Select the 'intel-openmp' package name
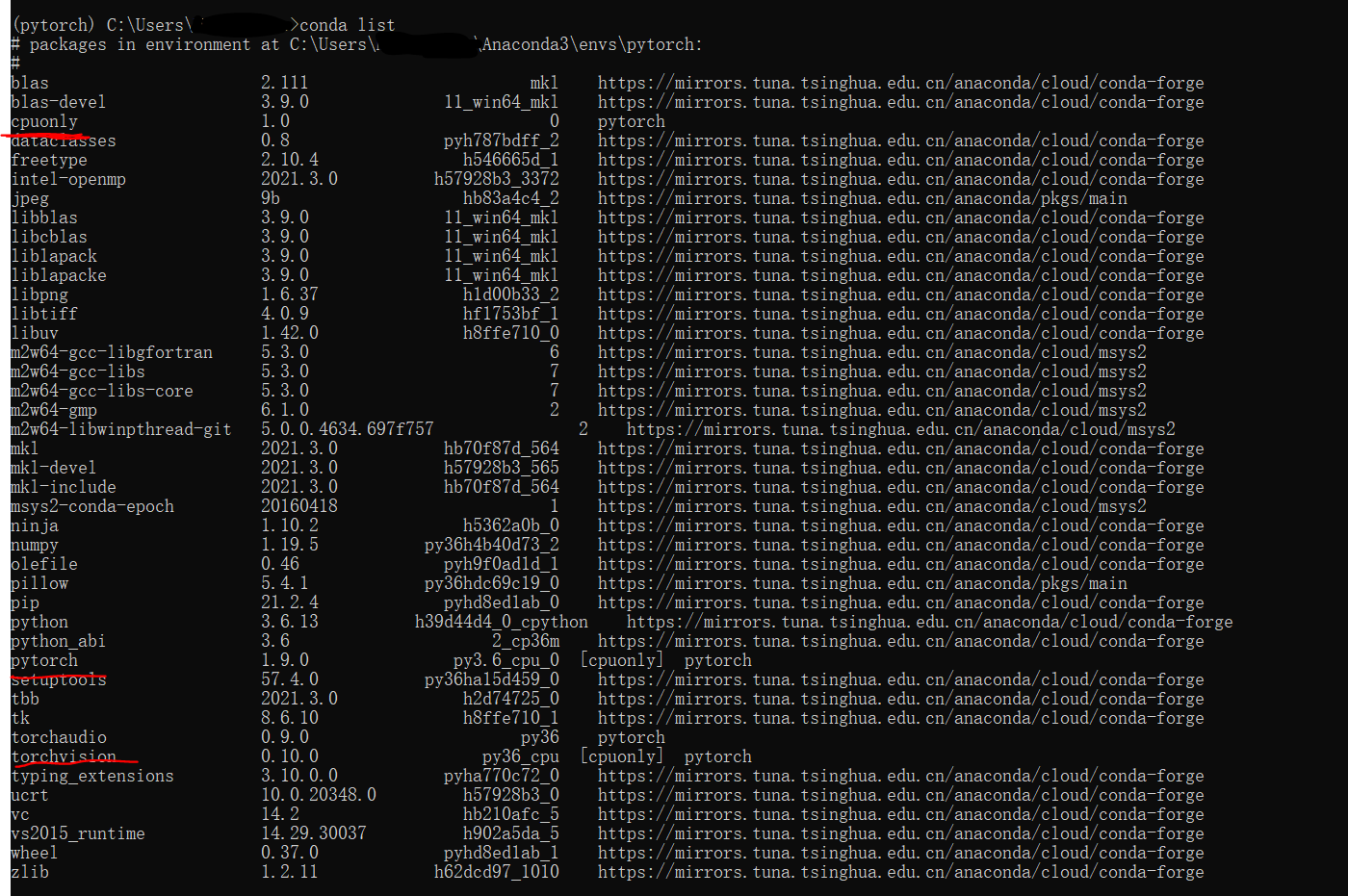The width and height of the screenshot is (1348, 896). click(68, 179)
